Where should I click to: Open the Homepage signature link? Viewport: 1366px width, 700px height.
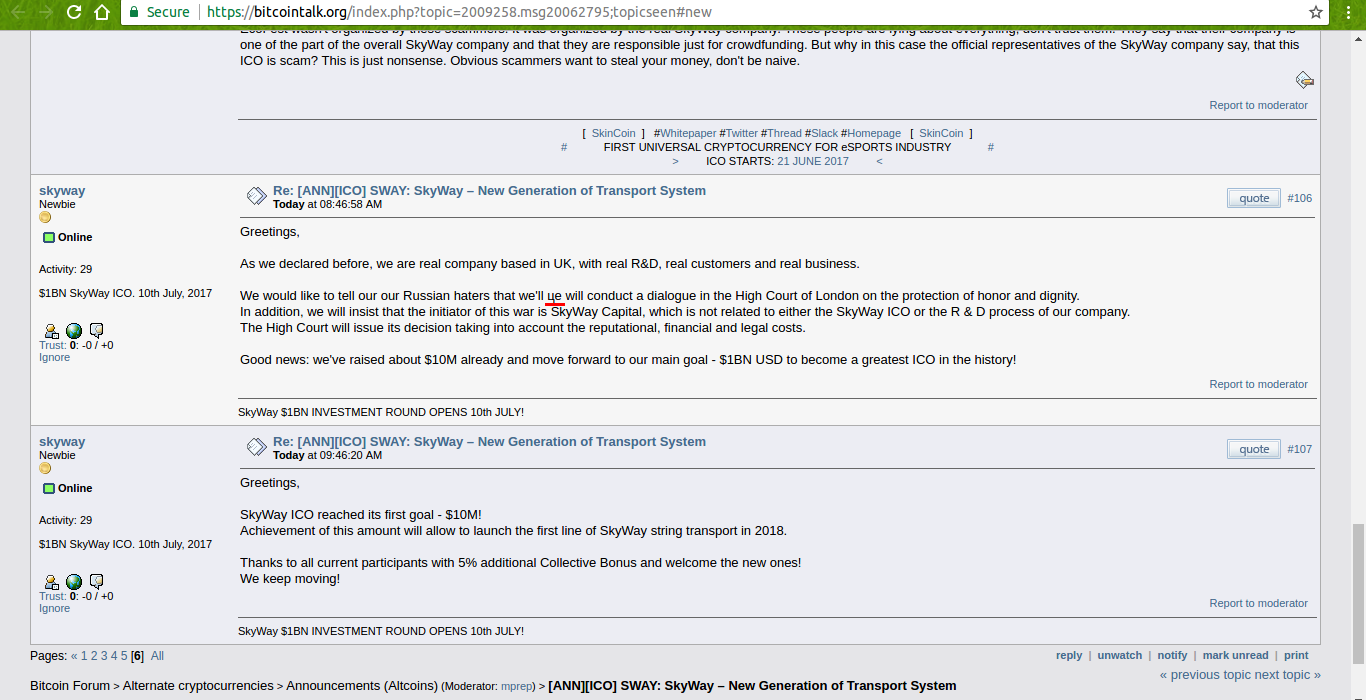click(874, 133)
